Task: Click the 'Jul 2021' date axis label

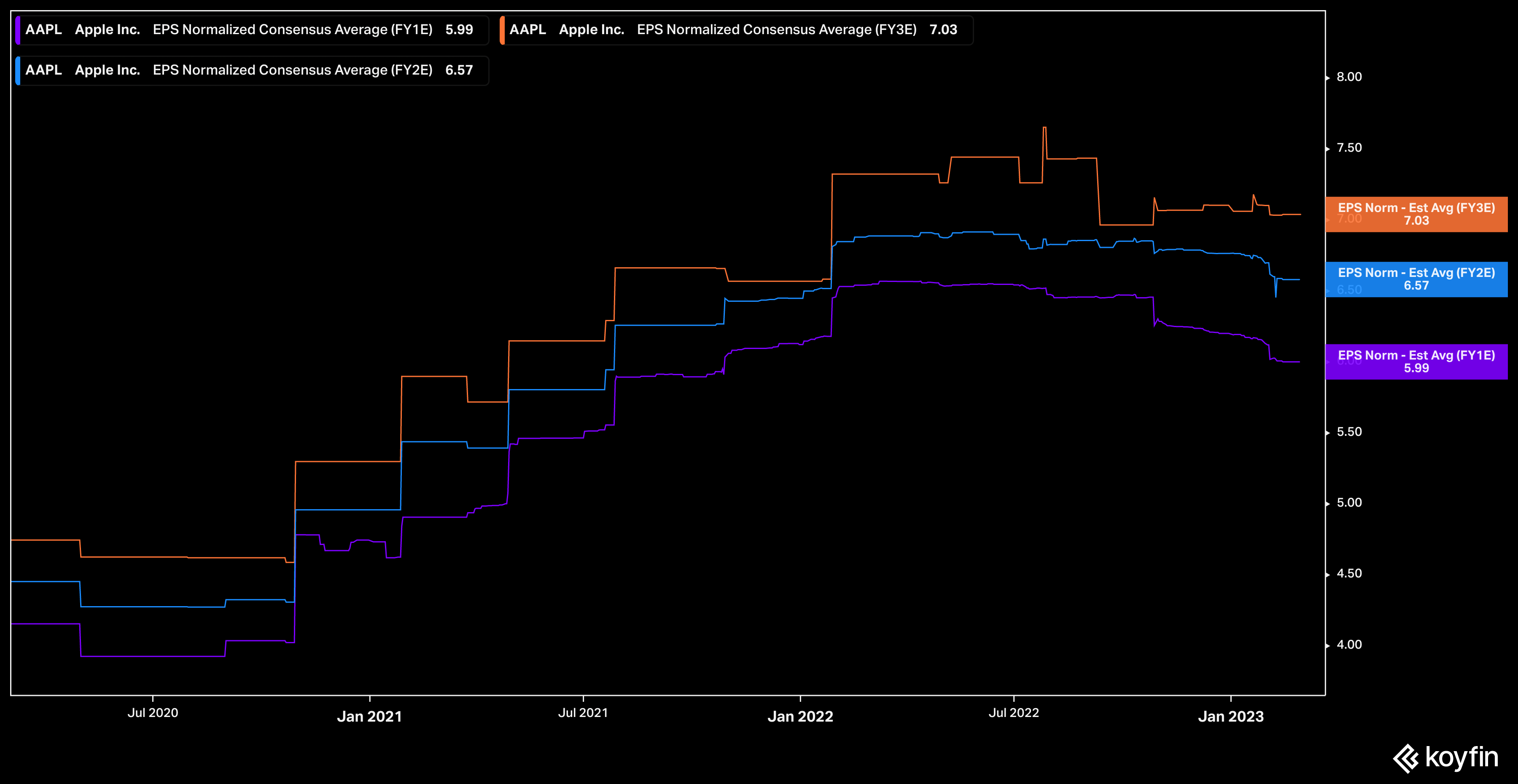Action: coord(583,713)
